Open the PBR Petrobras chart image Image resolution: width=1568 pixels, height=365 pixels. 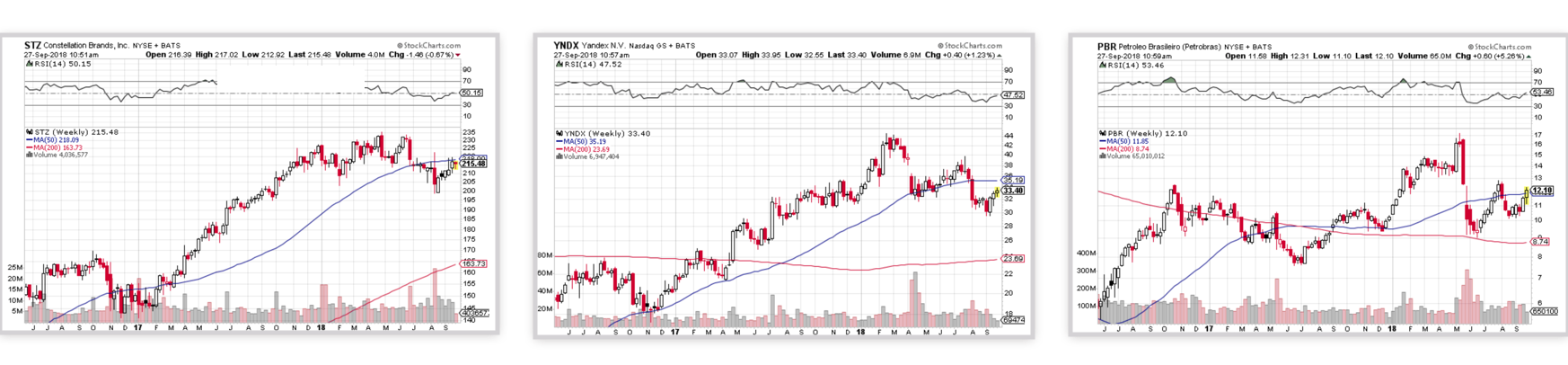click(1318, 185)
